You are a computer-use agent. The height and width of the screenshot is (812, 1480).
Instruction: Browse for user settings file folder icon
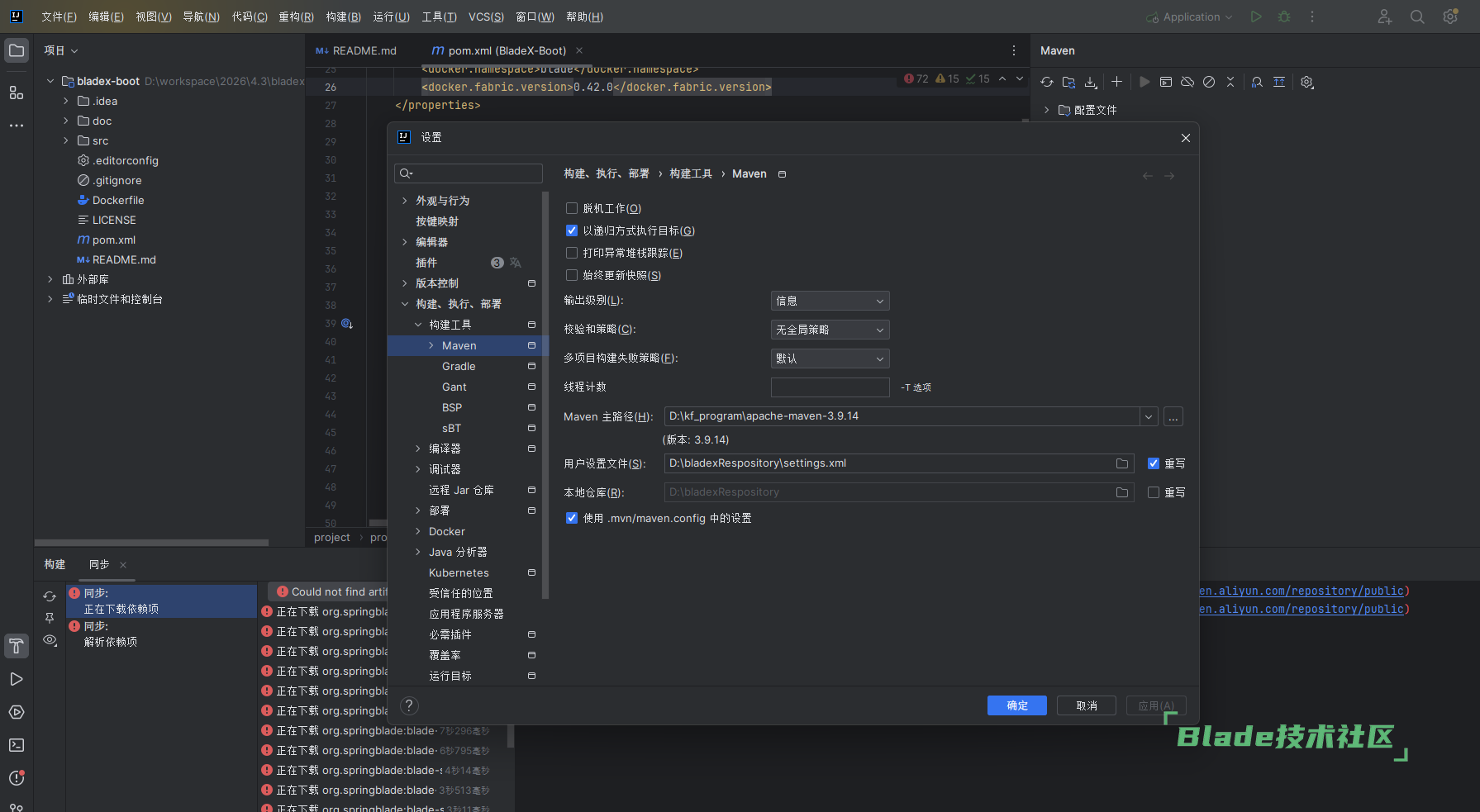(x=1122, y=463)
